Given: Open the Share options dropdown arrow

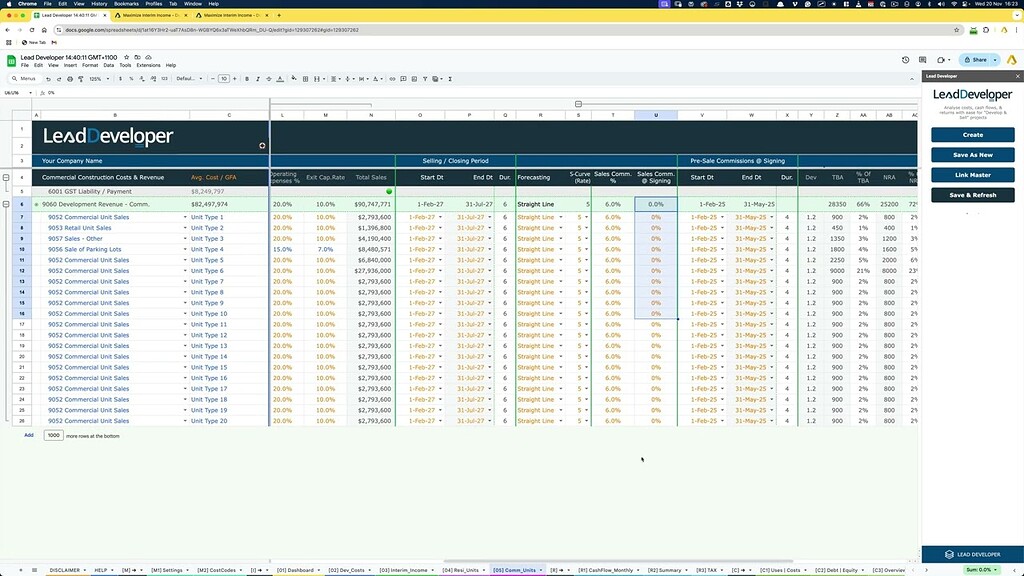Looking at the screenshot, I should point(995,60).
